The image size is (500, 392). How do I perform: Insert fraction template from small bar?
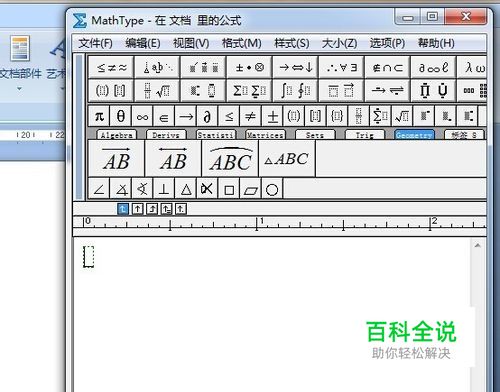point(359,116)
